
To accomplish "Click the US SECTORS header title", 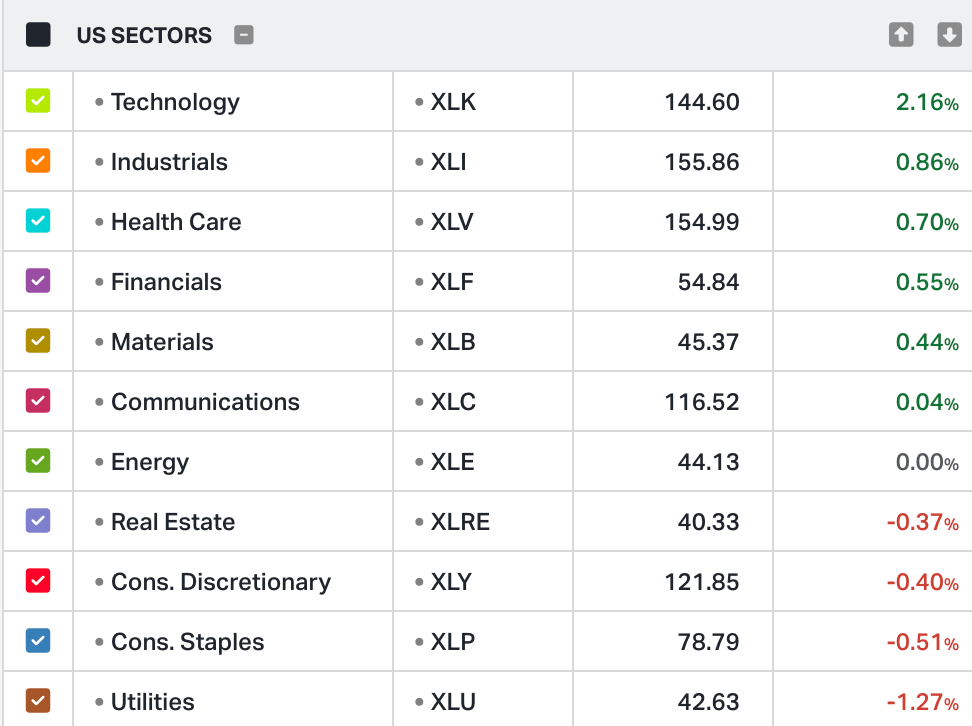I will (144, 36).
